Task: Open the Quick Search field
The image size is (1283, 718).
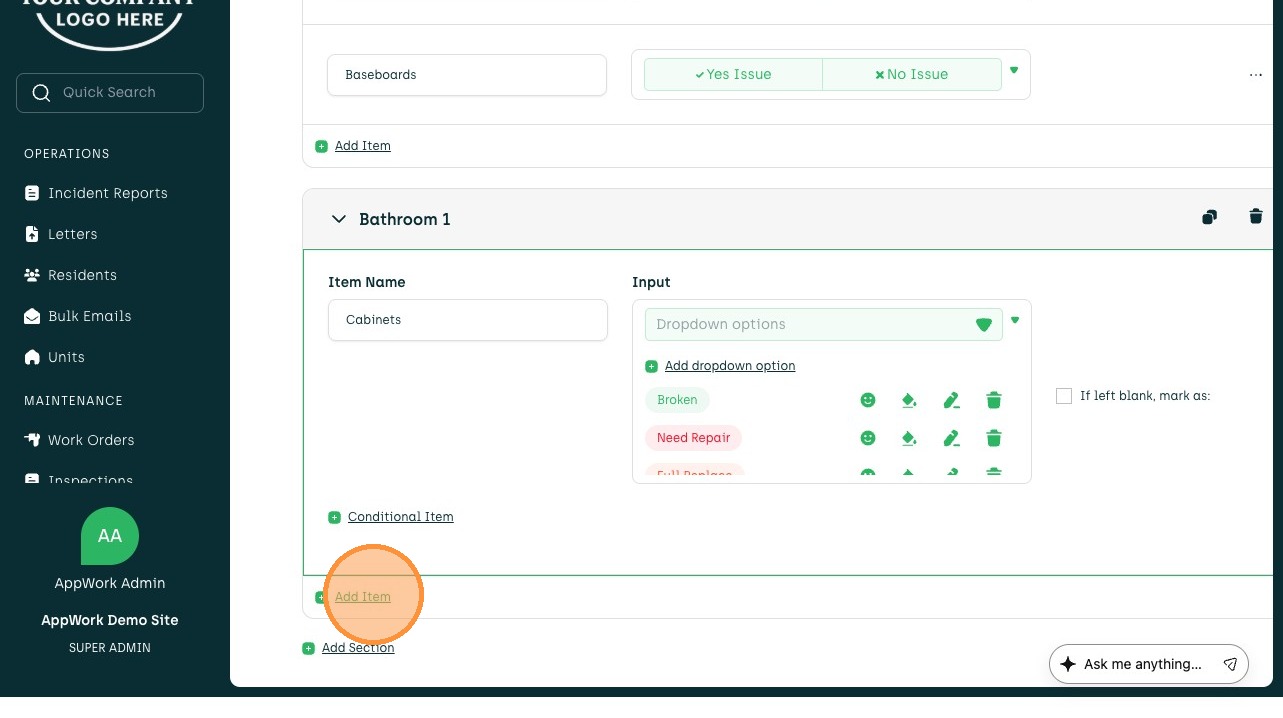Action: (110, 92)
